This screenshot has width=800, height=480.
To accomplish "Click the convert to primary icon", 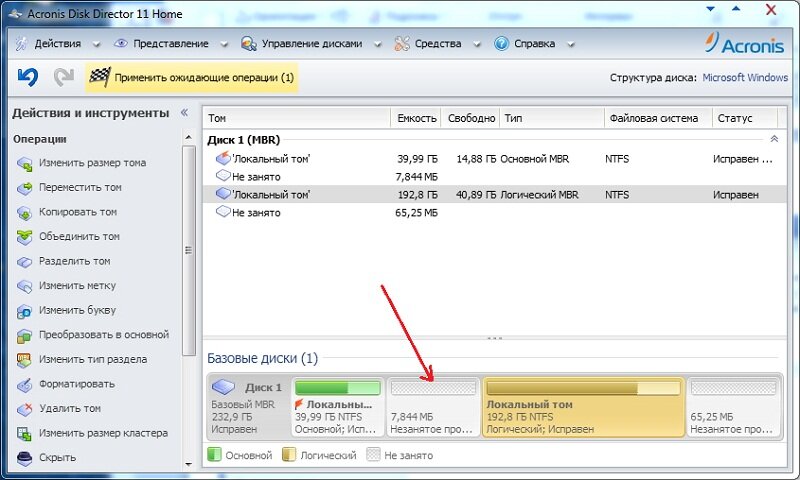I will pyautogui.click(x=24, y=336).
